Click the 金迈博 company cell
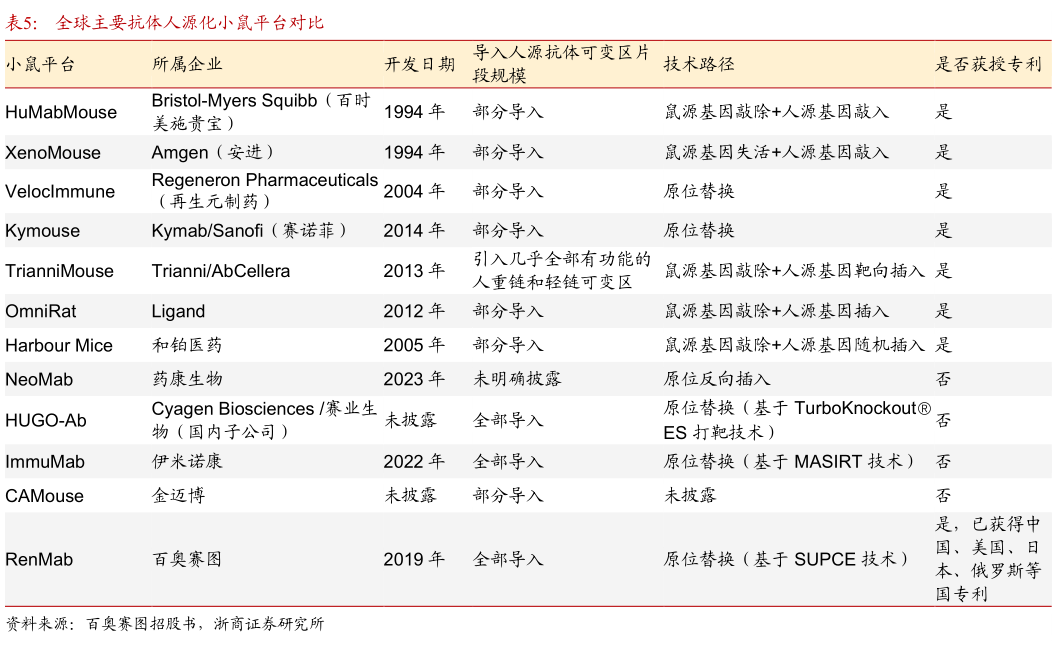The height and width of the screenshot is (646, 1057). (x=178, y=496)
